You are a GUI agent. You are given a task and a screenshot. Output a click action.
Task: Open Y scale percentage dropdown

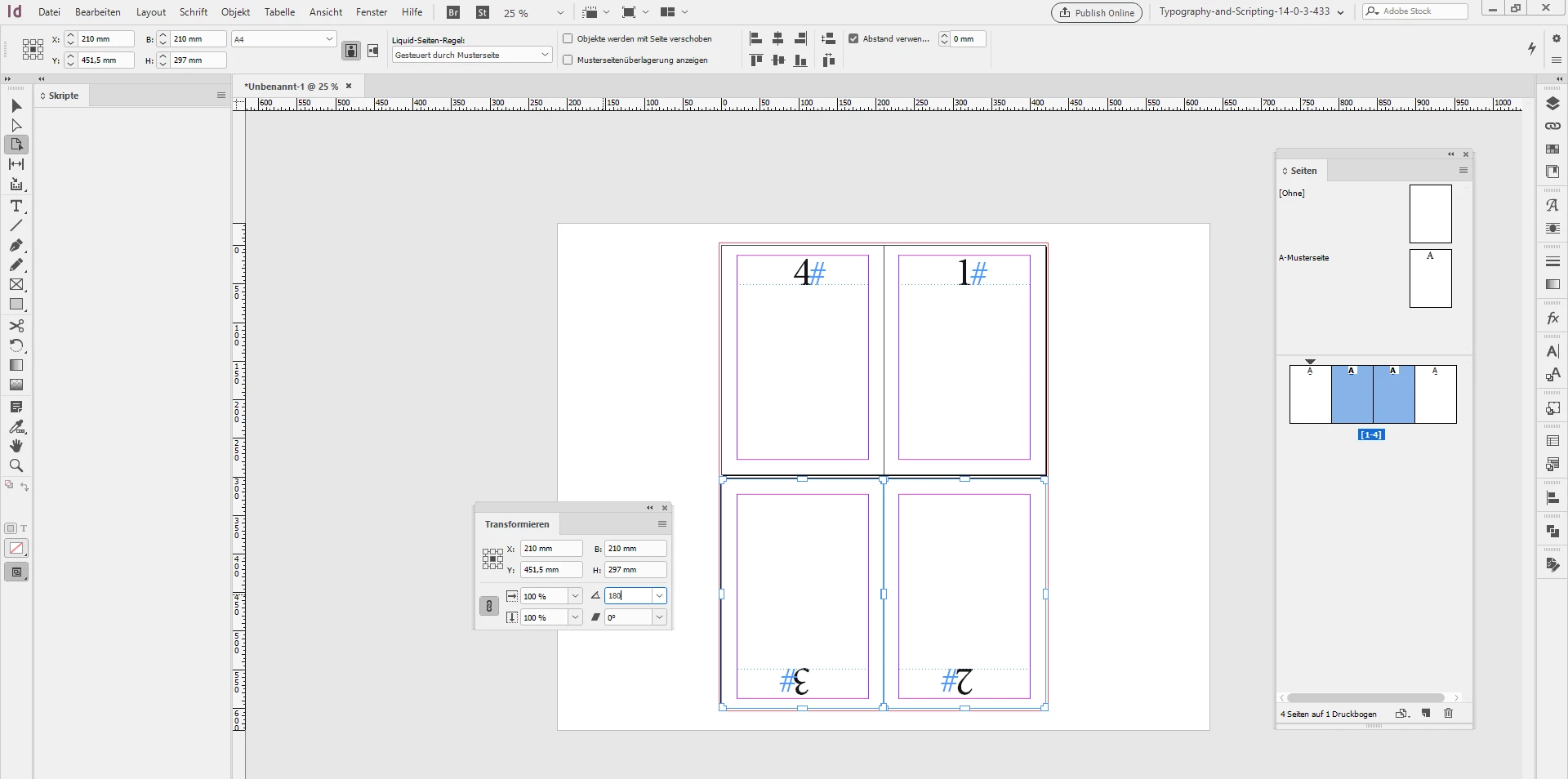point(575,617)
